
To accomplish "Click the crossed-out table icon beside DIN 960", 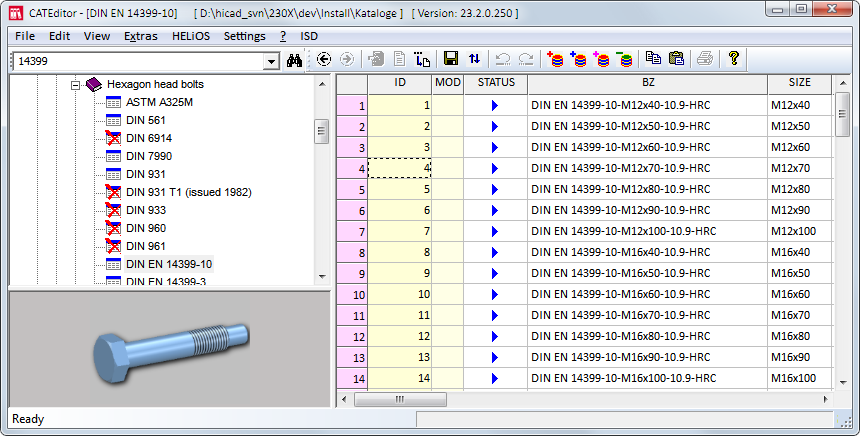I will coord(113,228).
